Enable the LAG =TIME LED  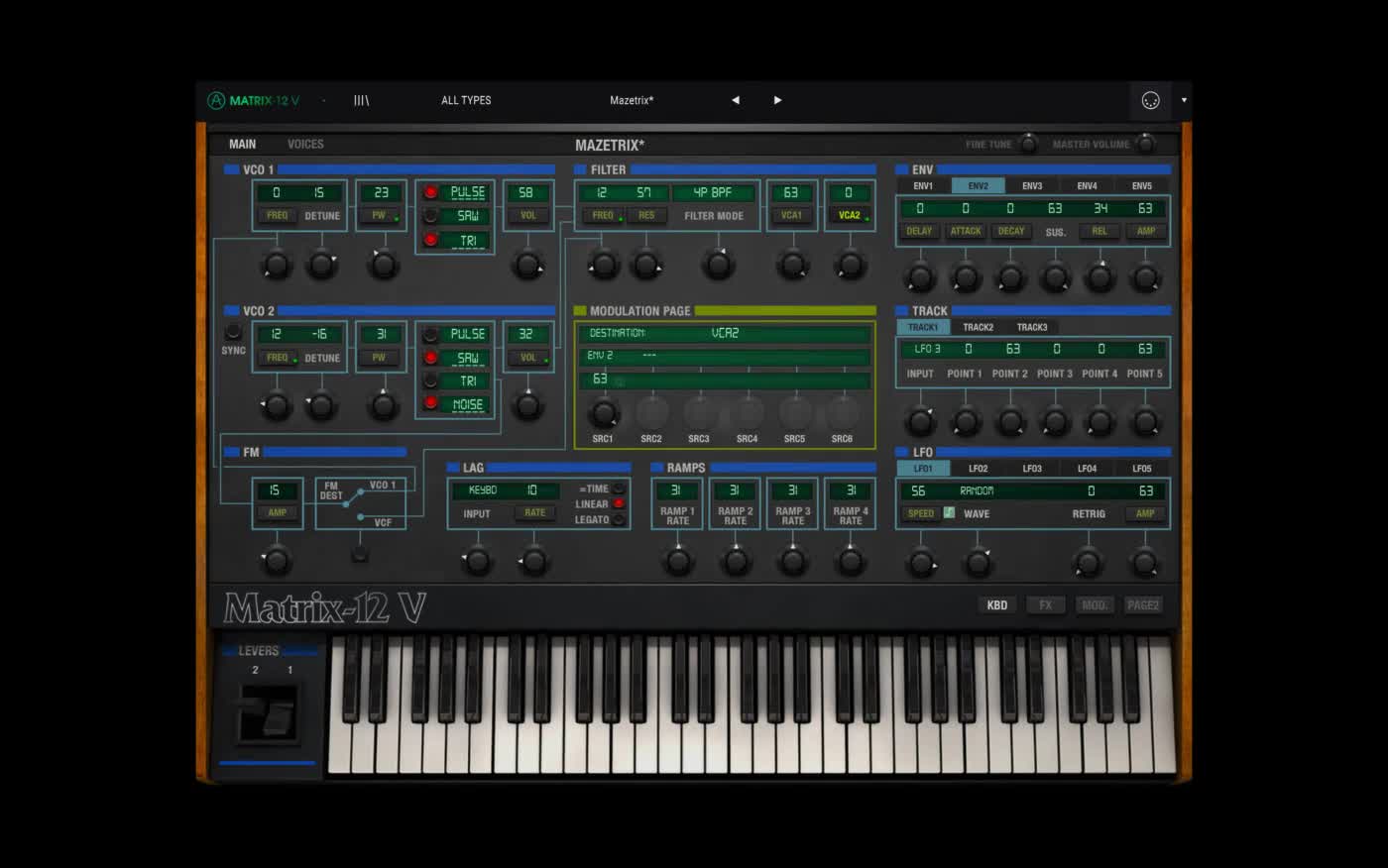619,488
